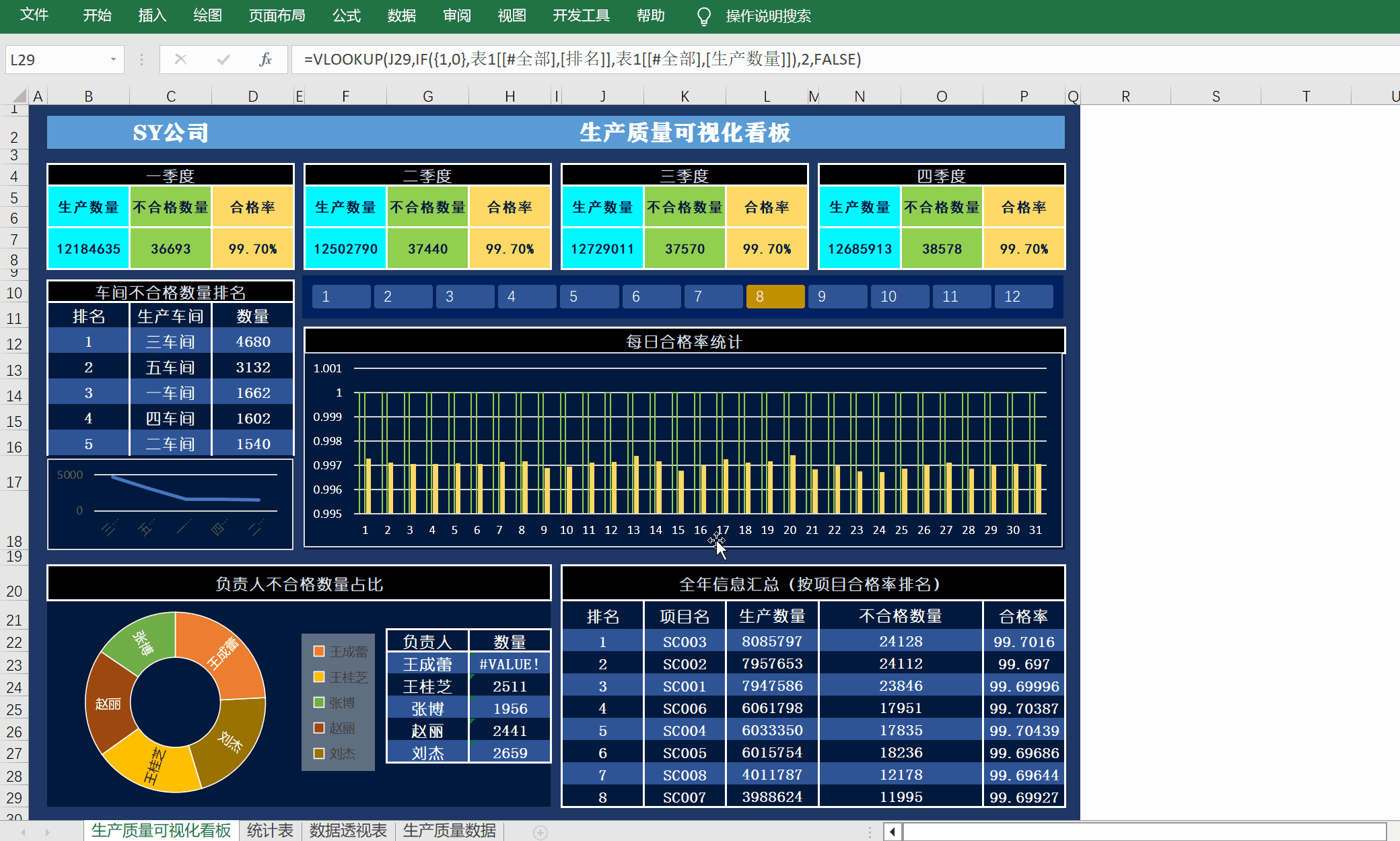Select month 12 slicer button

(x=1023, y=296)
